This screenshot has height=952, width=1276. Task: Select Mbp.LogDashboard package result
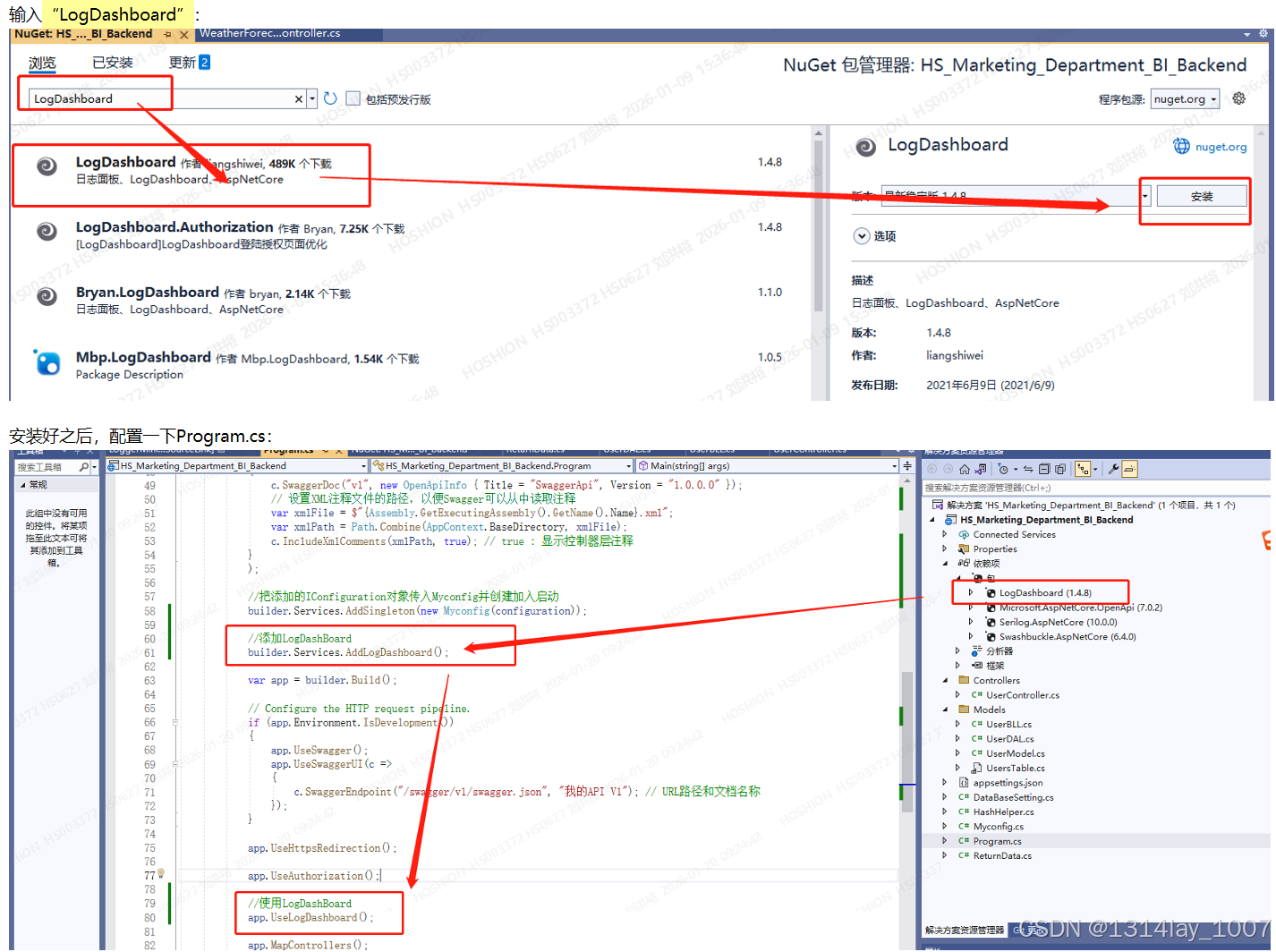(412, 365)
